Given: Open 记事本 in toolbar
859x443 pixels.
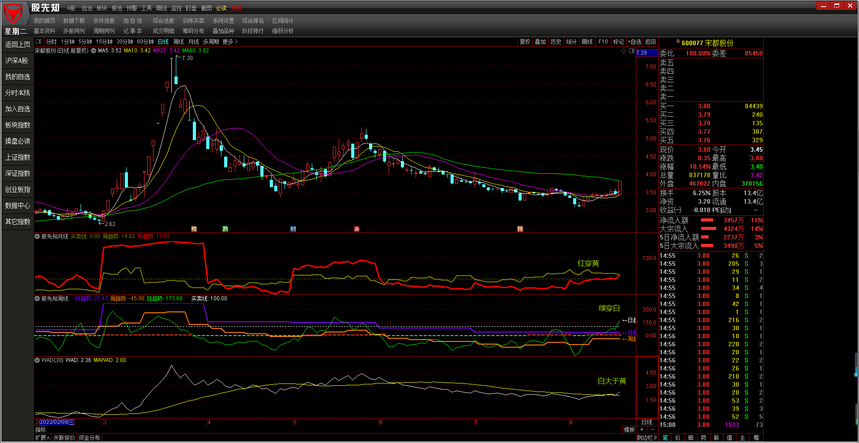Looking at the screenshot, I should click(x=133, y=31).
